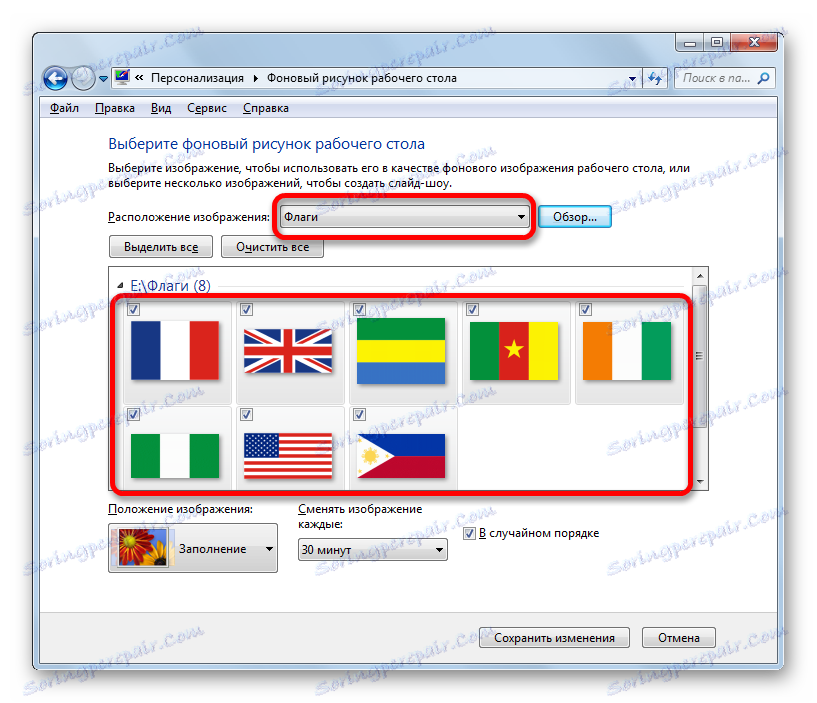Click the 'Обзор...' button
The height and width of the screenshot is (703, 817).
[575, 217]
